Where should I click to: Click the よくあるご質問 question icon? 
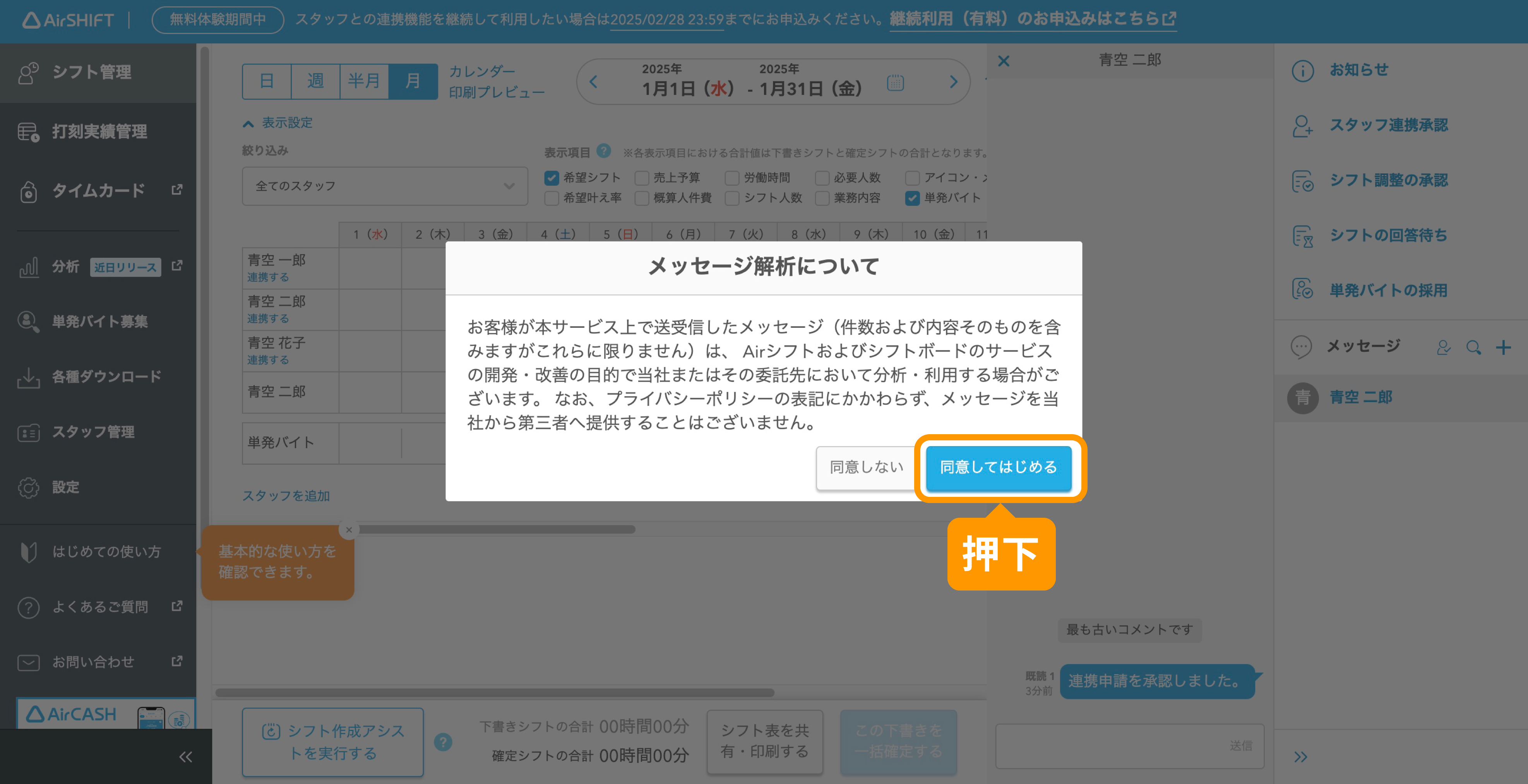pyautogui.click(x=28, y=607)
